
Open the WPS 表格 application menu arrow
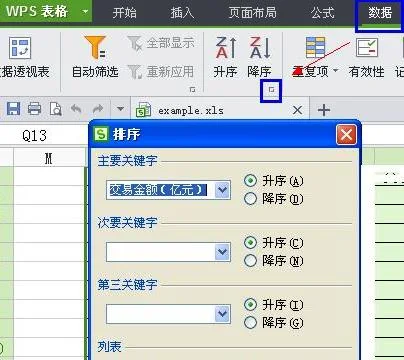click(x=85, y=11)
